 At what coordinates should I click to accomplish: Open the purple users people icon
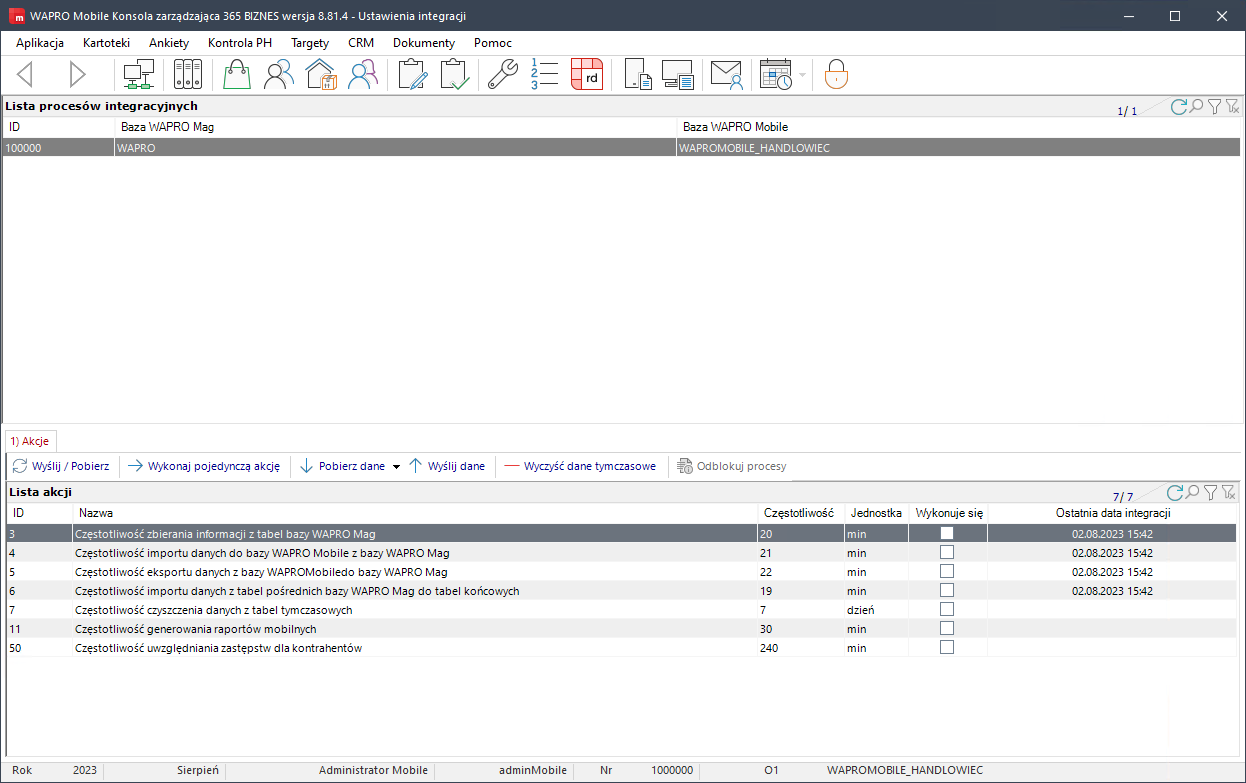coord(363,75)
